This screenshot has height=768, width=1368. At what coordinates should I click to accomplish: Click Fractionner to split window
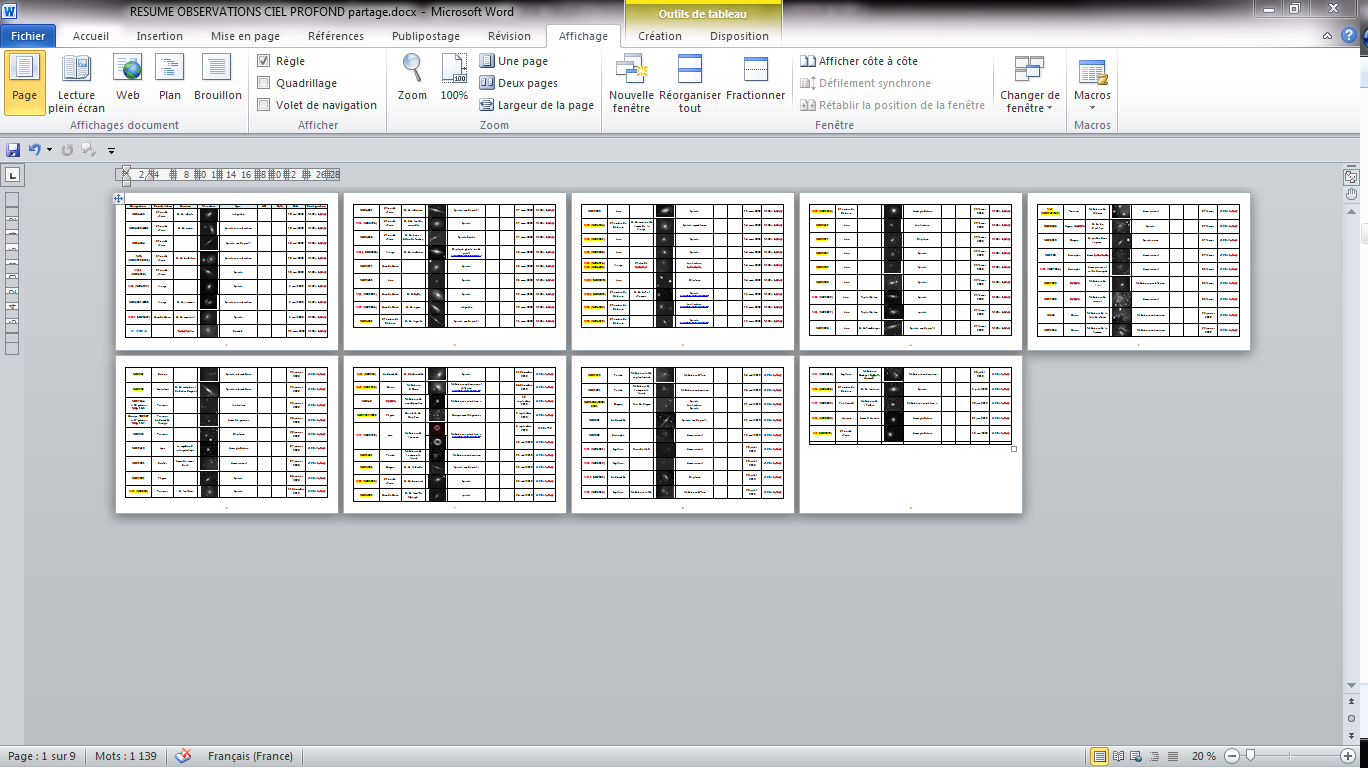coord(756,80)
